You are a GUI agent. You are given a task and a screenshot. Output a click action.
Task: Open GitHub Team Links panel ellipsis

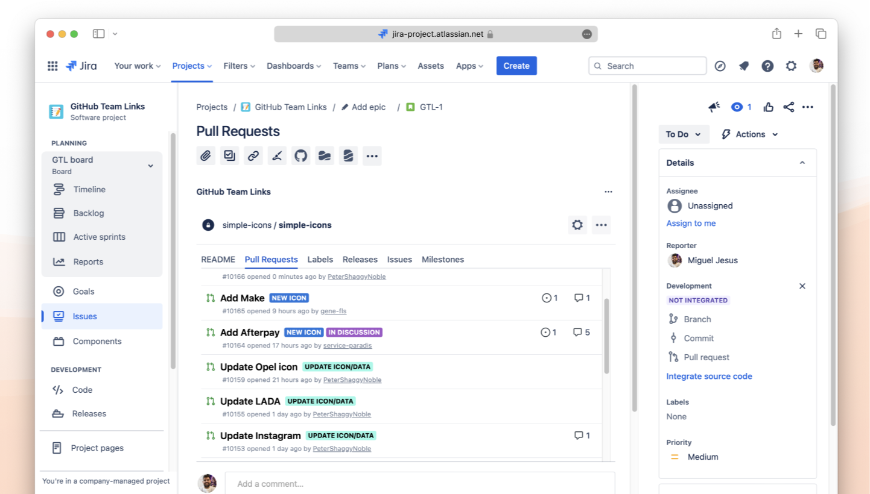click(x=609, y=191)
